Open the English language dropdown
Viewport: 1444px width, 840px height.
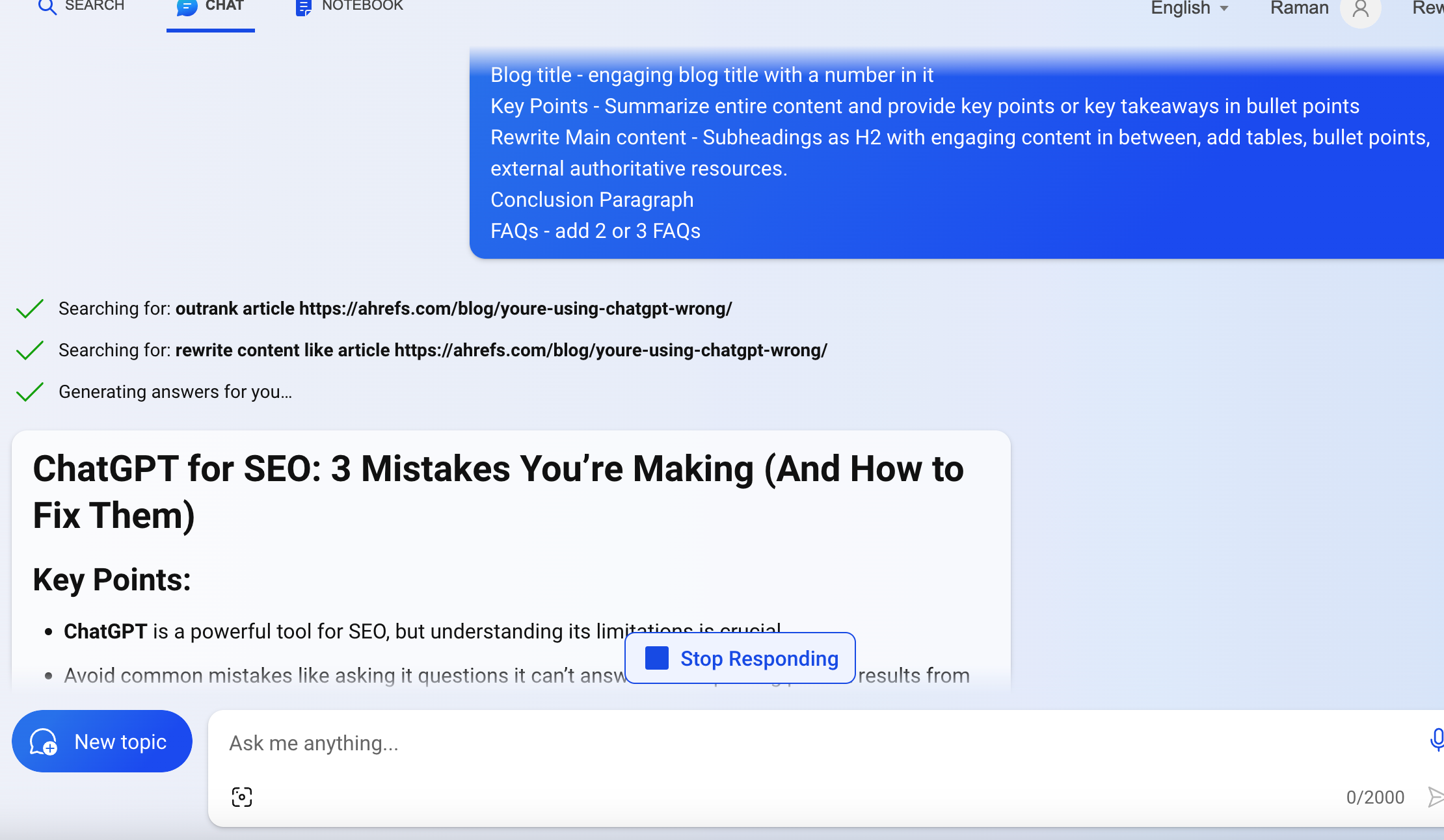(x=1180, y=8)
